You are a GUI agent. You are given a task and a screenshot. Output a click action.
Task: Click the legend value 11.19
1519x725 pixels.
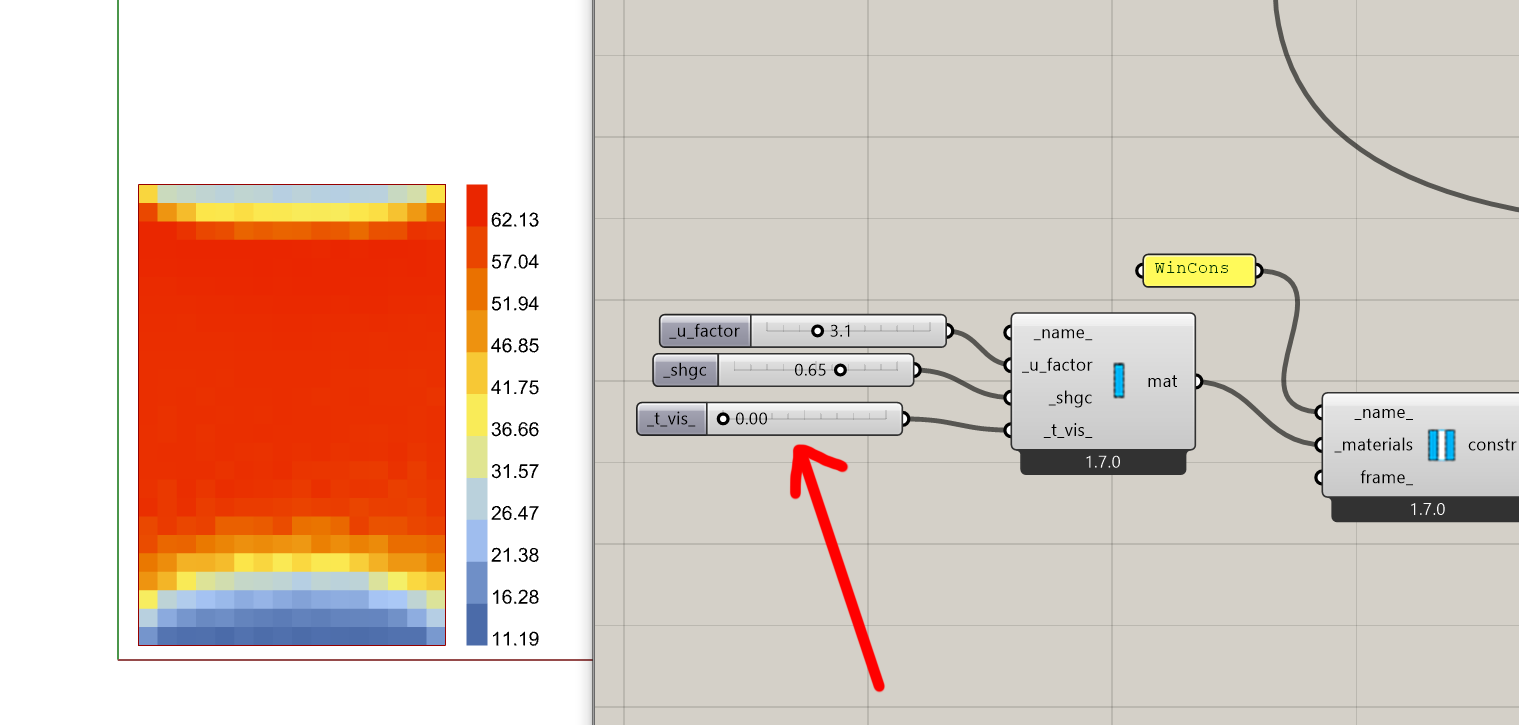515,639
